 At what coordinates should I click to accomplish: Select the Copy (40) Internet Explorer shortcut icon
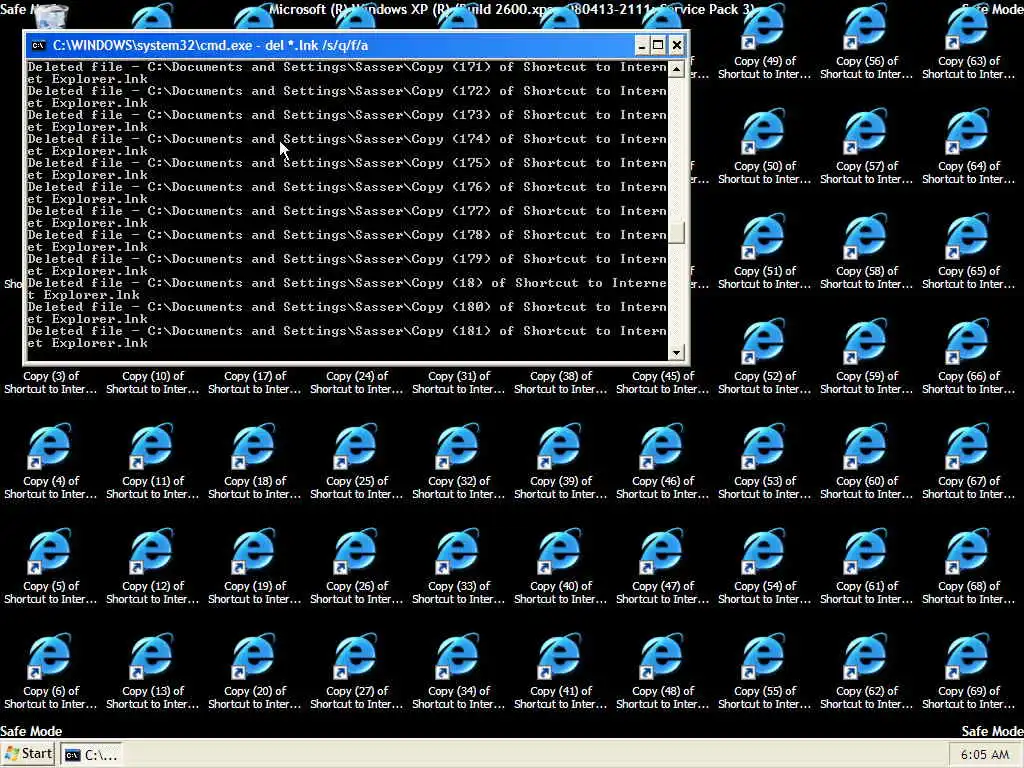point(560,552)
